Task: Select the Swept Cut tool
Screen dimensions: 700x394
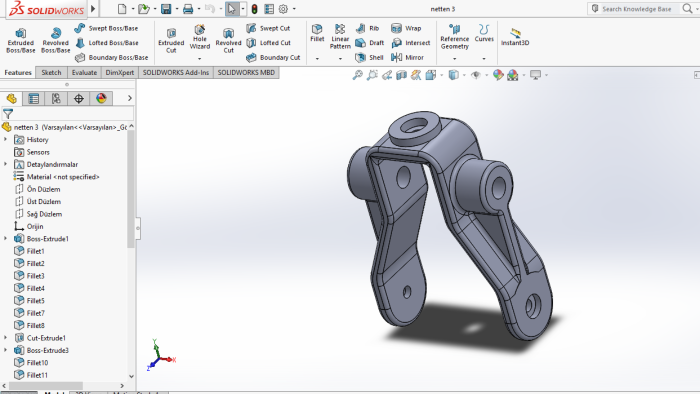Action: tap(268, 28)
